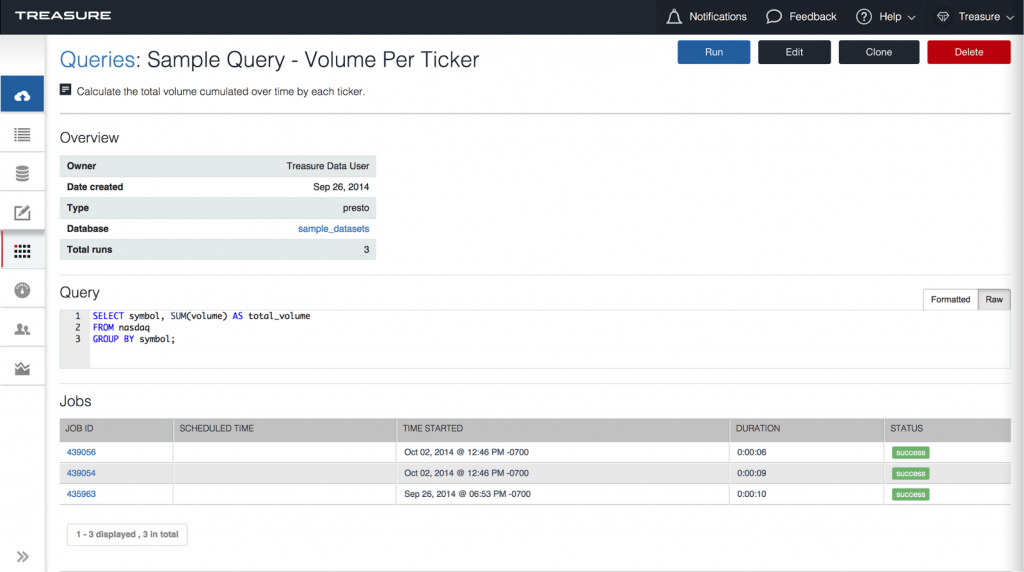The image size is (1024, 572).
Task: Click the Notifications bell icon
Action: (673, 17)
